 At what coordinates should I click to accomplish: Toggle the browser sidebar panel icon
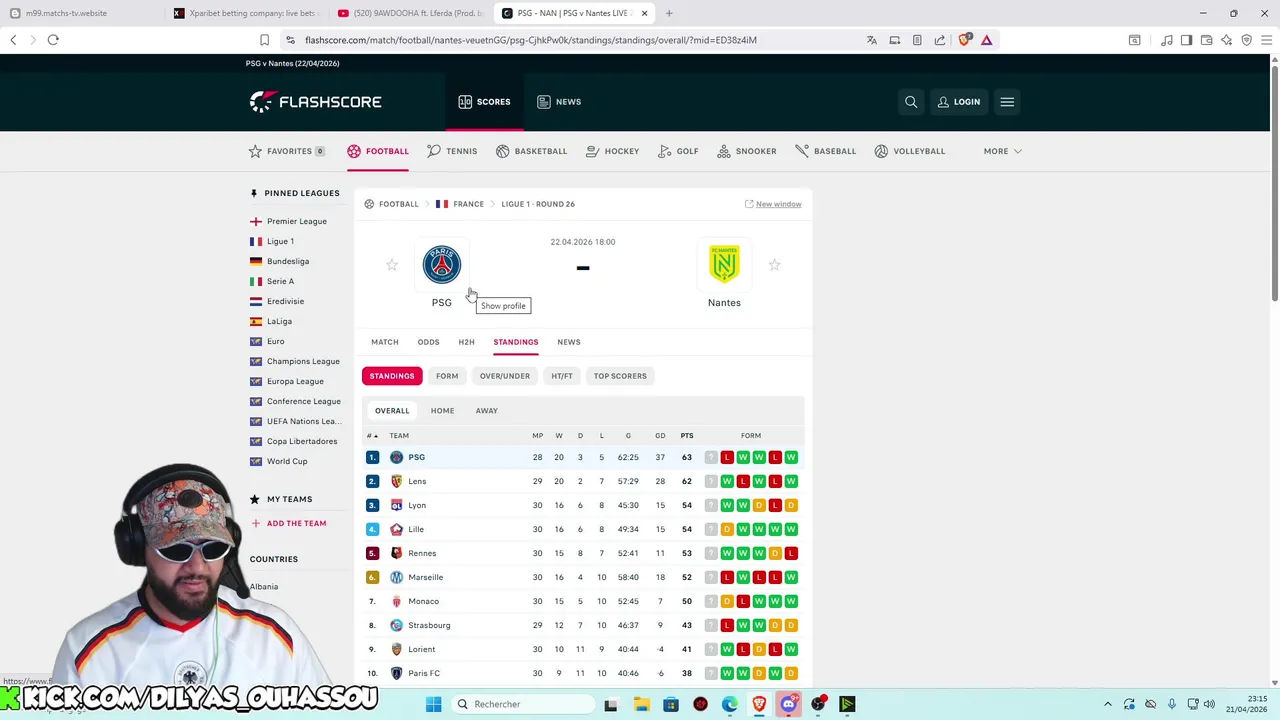coord(1186,40)
